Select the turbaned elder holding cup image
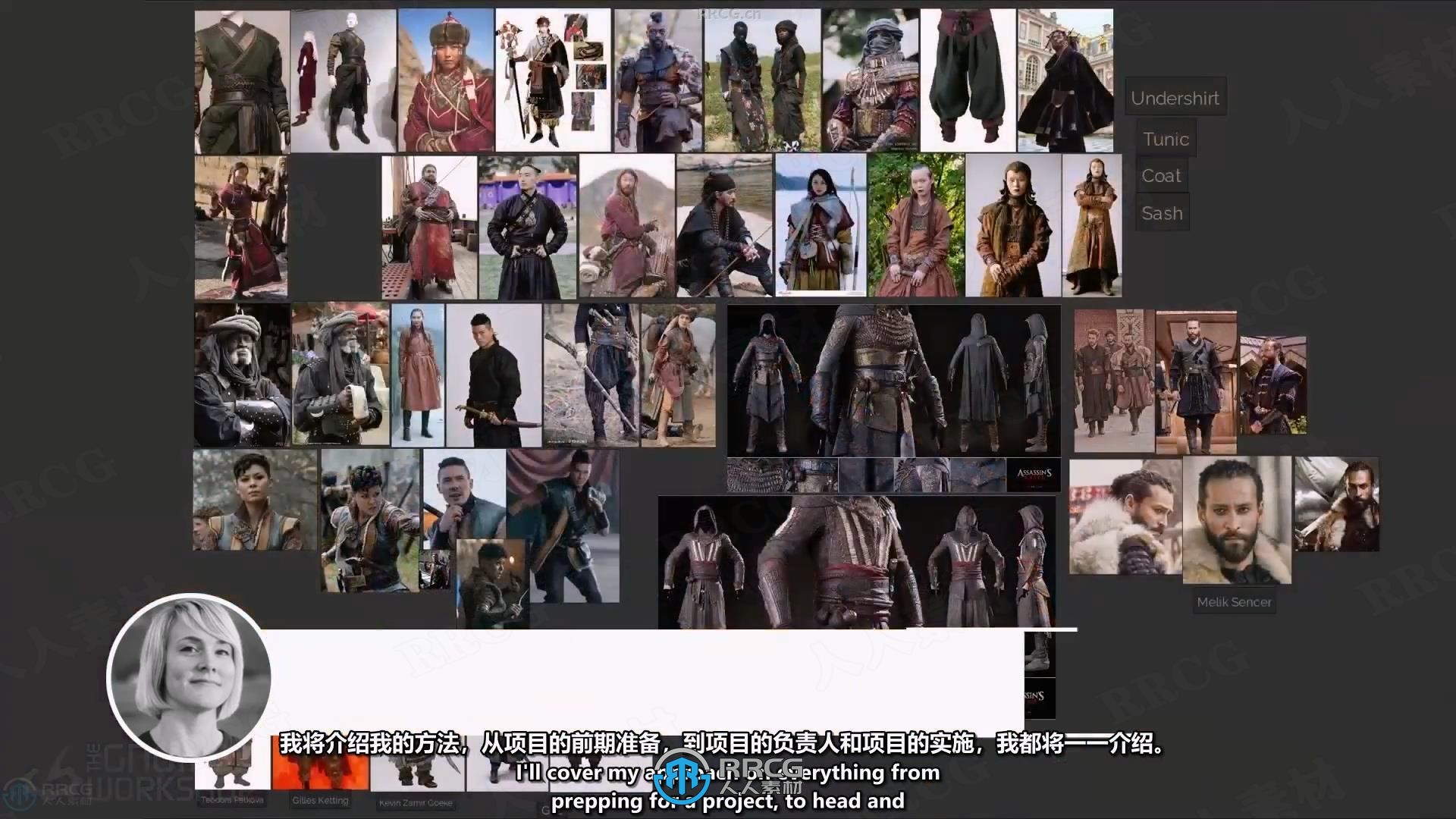Viewport: 1456px width, 819px height. pos(340,375)
